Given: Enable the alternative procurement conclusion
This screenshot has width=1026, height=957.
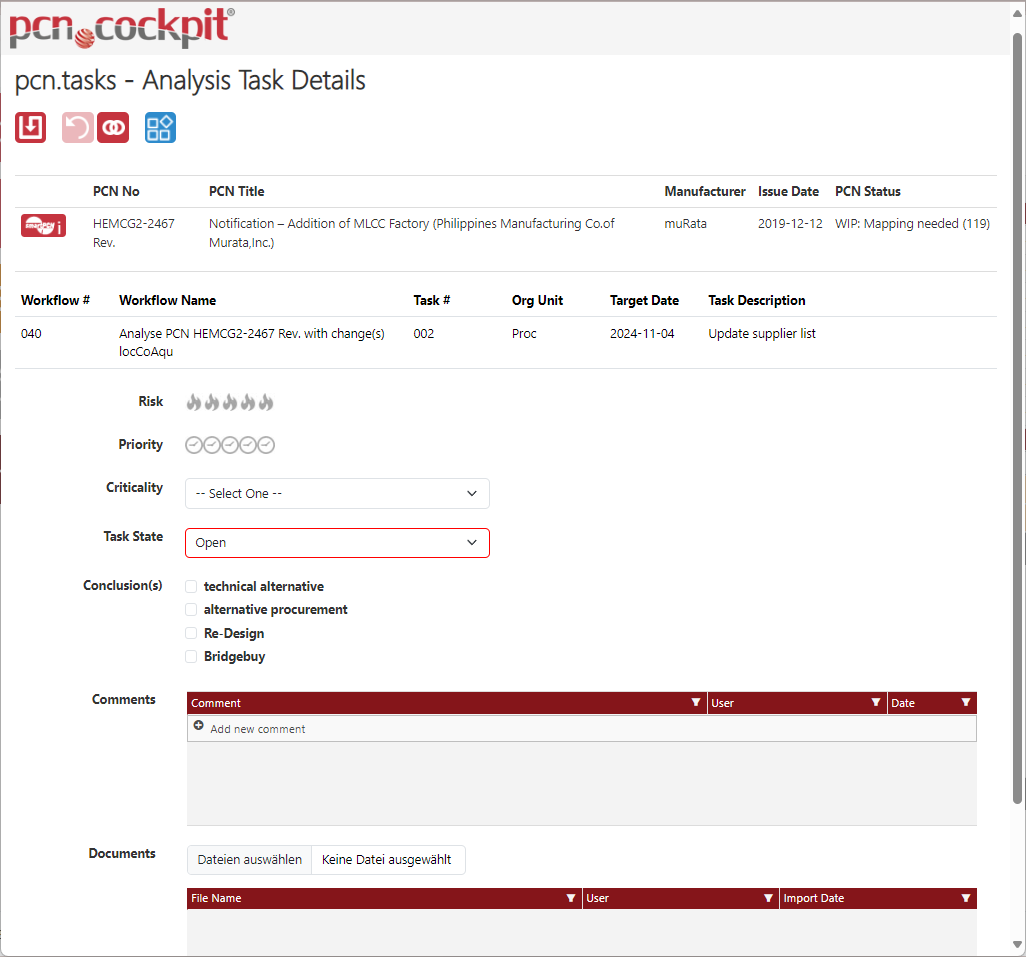Looking at the screenshot, I should [x=191, y=610].
